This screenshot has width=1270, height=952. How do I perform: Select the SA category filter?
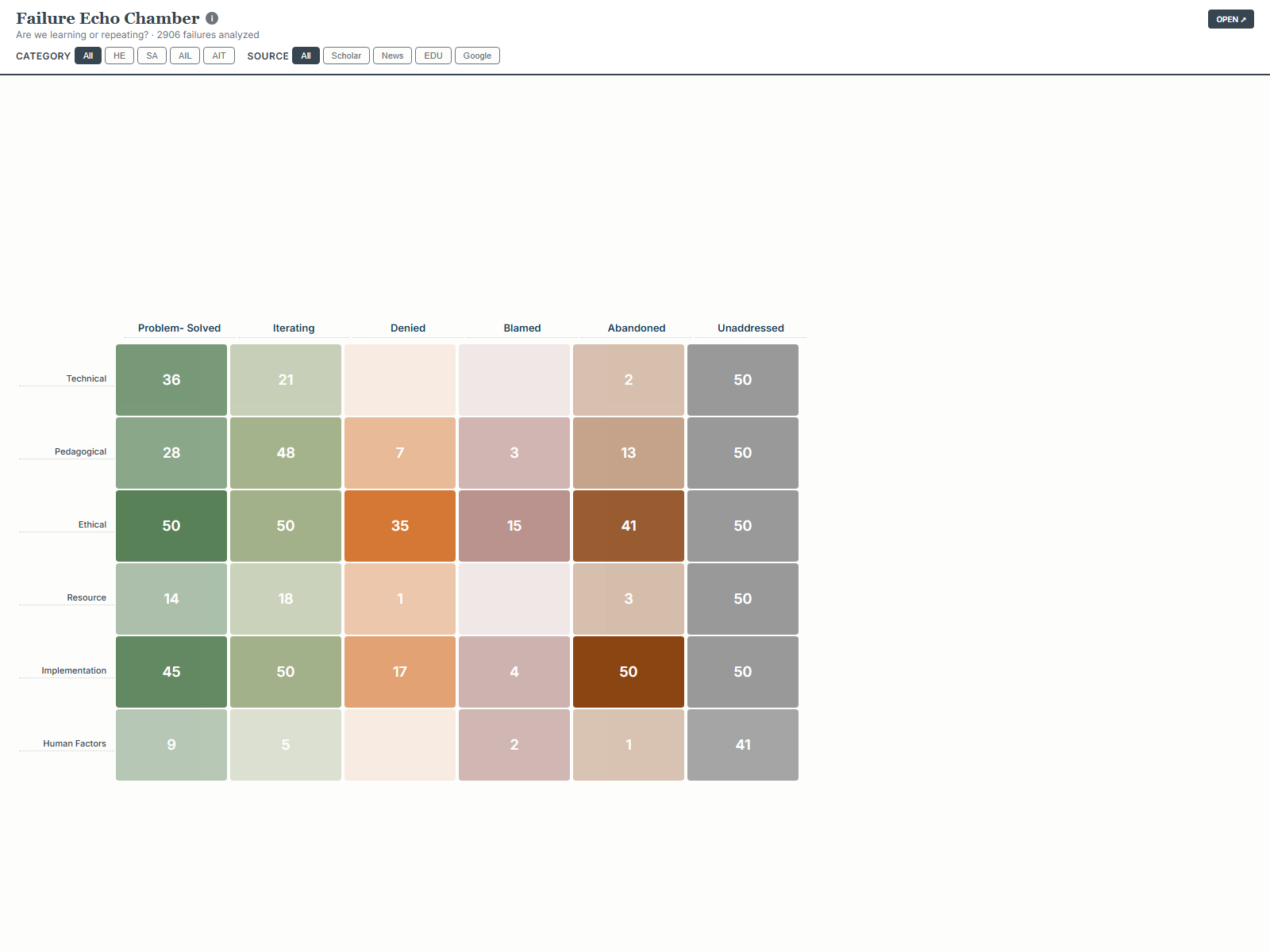(x=152, y=56)
